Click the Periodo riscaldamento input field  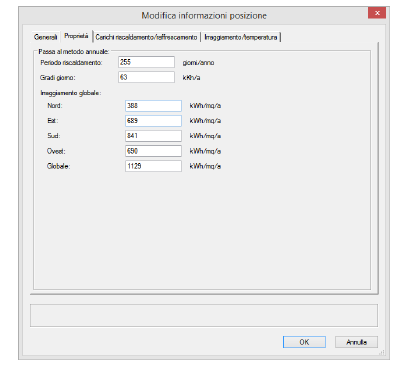(146, 62)
